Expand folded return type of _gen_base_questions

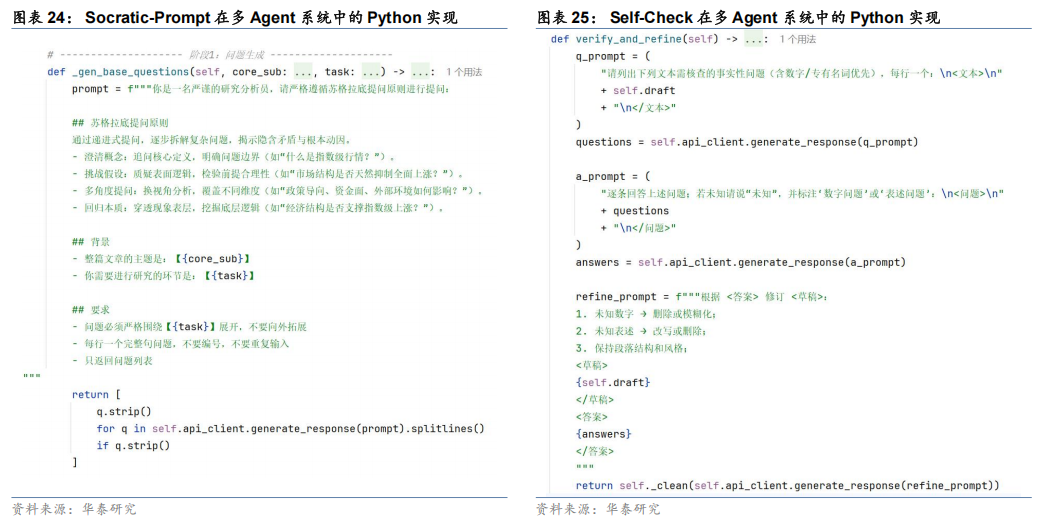coord(422,72)
